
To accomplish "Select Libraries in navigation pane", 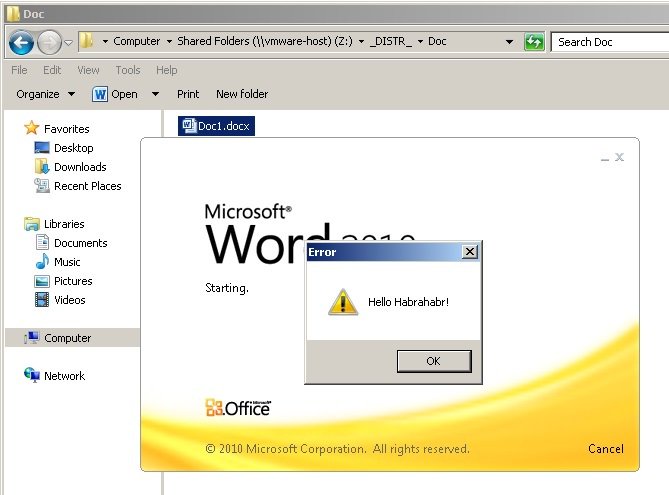I will pos(64,224).
